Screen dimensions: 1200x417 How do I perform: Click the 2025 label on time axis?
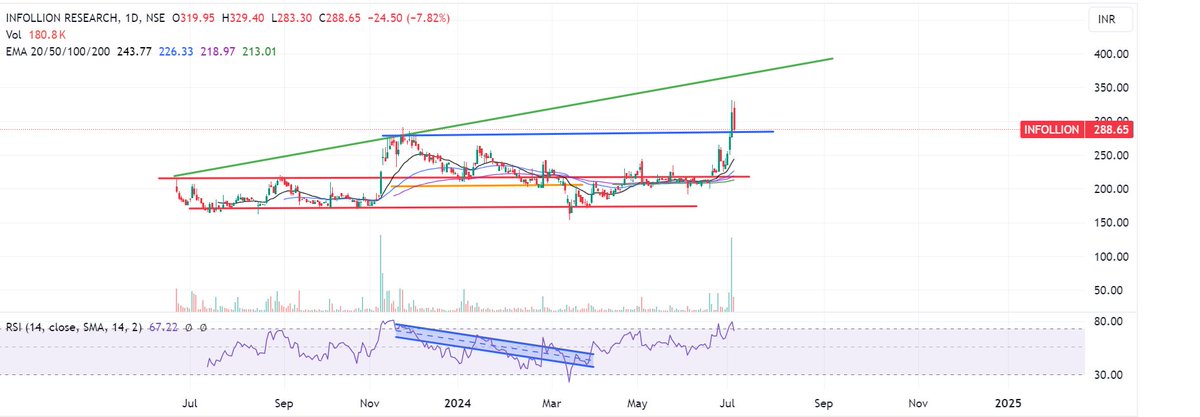point(1009,405)
